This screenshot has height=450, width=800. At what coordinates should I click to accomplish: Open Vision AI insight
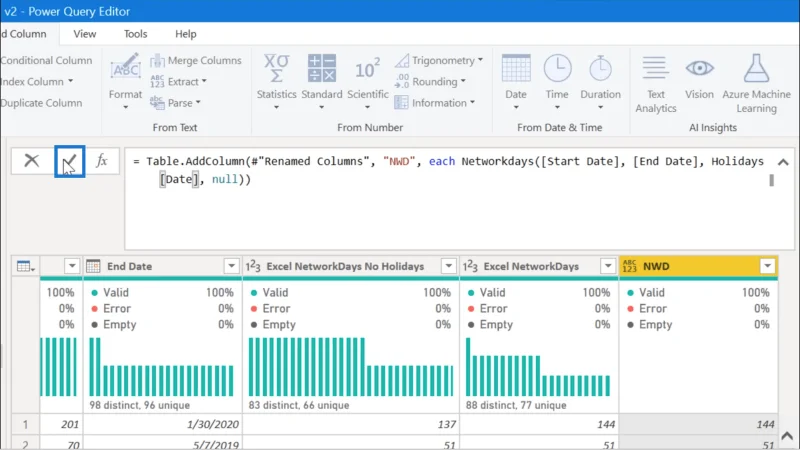699,79
